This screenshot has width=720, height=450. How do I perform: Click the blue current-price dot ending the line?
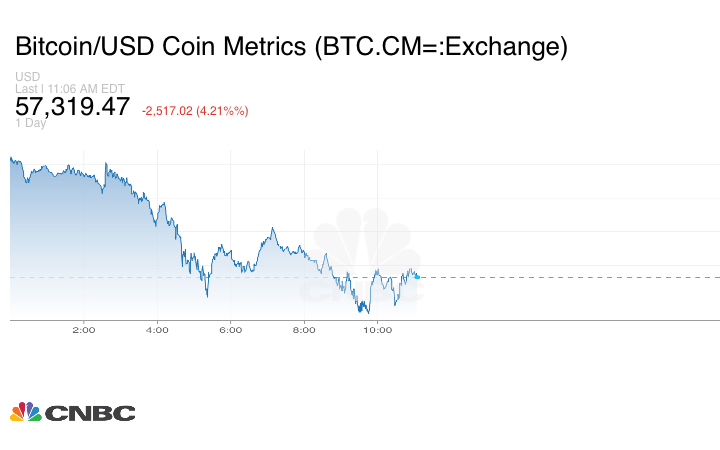(417, 277)
